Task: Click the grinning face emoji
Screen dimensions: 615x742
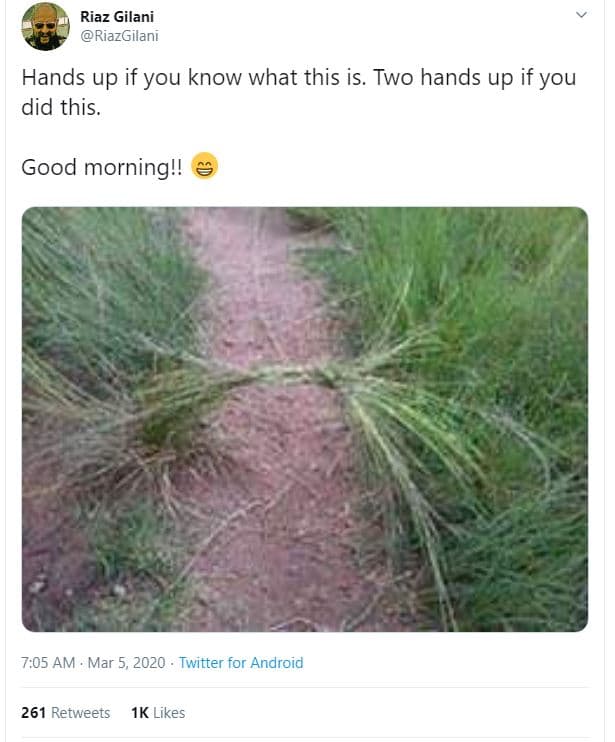Action: click(204, 166)
